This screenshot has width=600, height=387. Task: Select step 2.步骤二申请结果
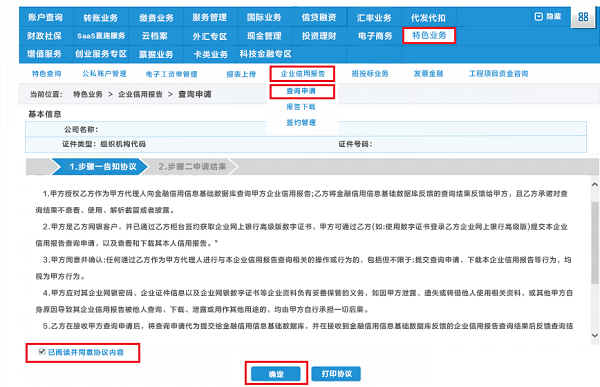(x=192, y=167)
